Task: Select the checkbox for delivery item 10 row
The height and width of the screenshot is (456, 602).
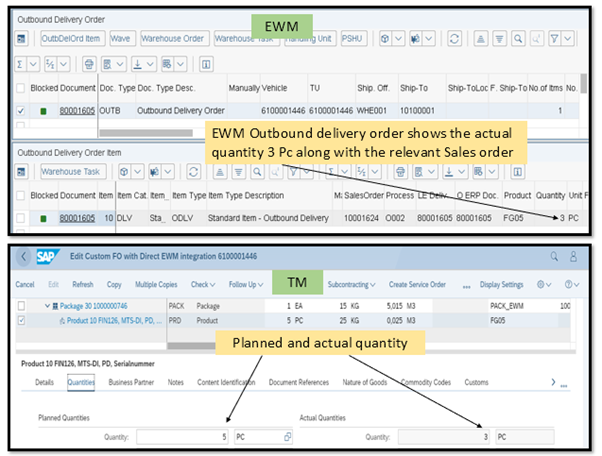Action: (22, 217)
